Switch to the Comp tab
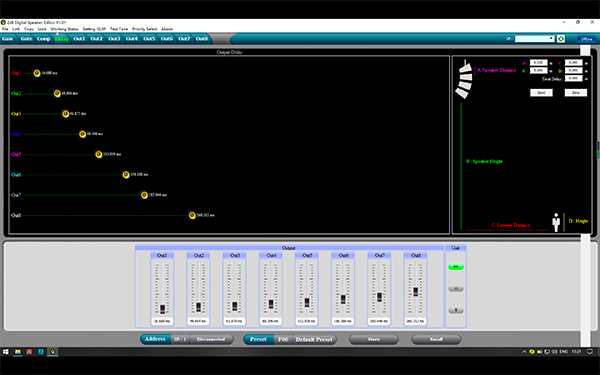This screenshot has width=600, height=375. (x=44, y=39)
